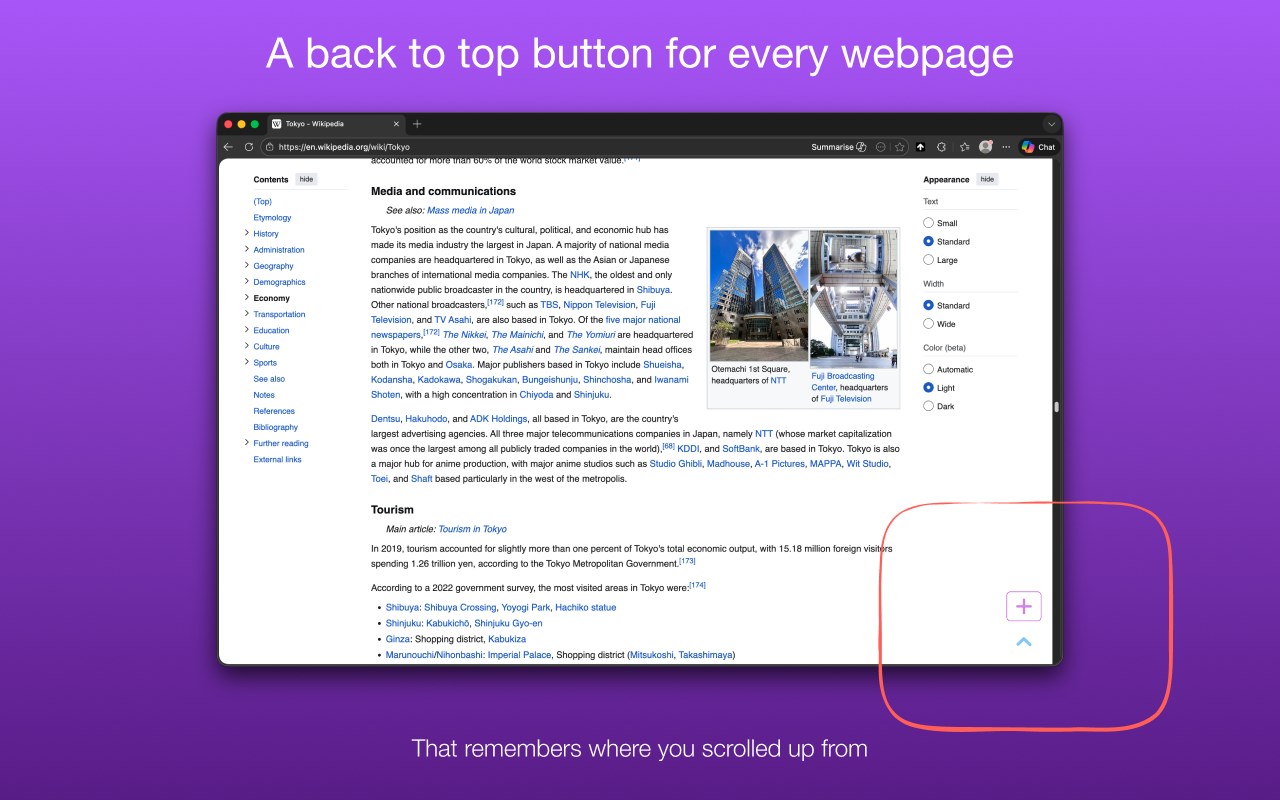This screenshot has height=800, width=1280.
Task: Close the Tokyo - Wikipedia tab
Action: (396, 124)
